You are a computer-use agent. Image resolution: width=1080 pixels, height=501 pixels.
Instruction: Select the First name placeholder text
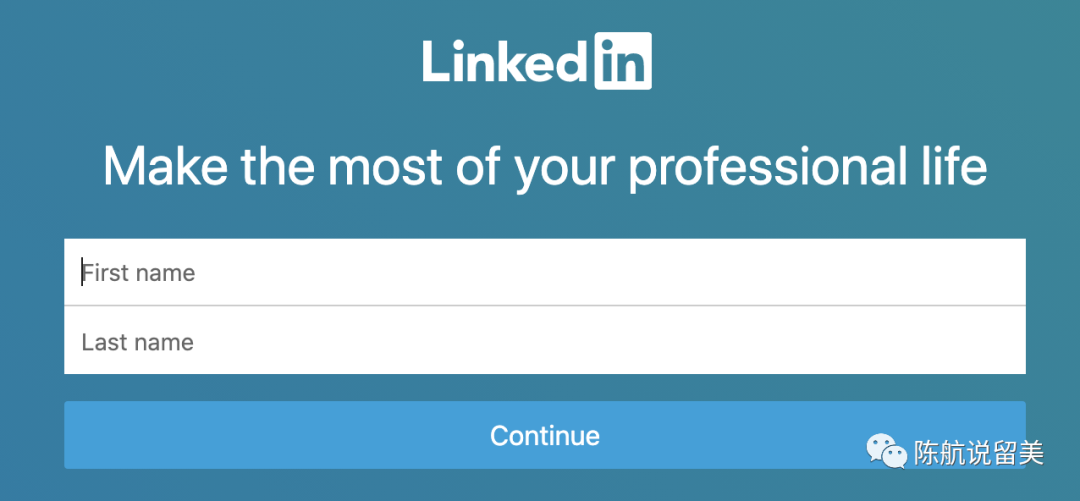click(138, 272)
